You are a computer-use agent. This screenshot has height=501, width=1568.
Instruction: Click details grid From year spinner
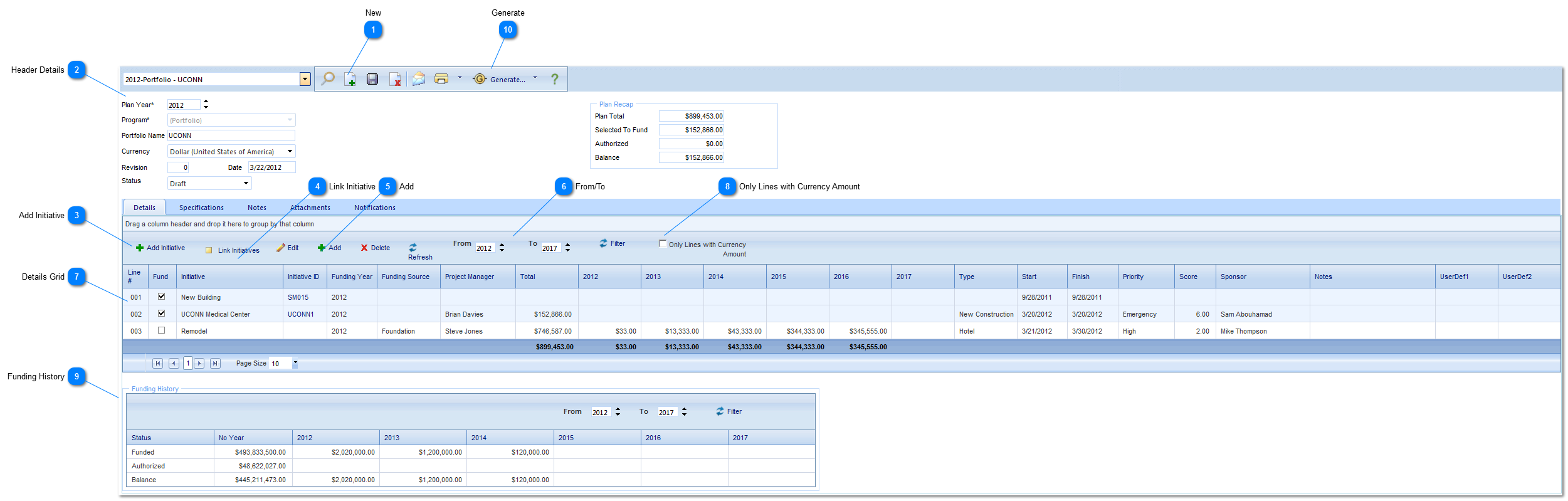pos(502,248)
